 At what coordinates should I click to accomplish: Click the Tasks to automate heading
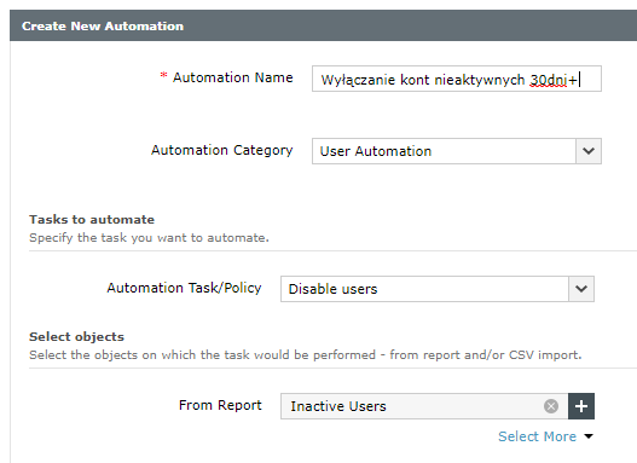(92, 219)
